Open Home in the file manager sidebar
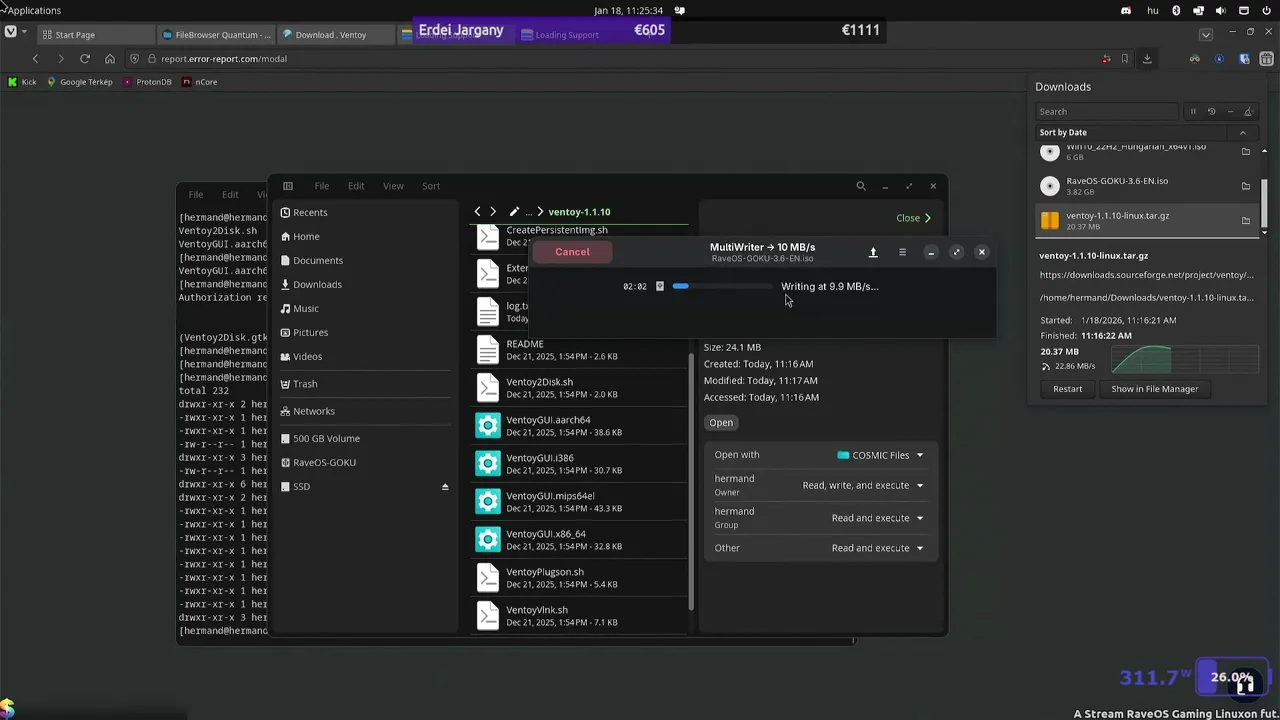 364,236
